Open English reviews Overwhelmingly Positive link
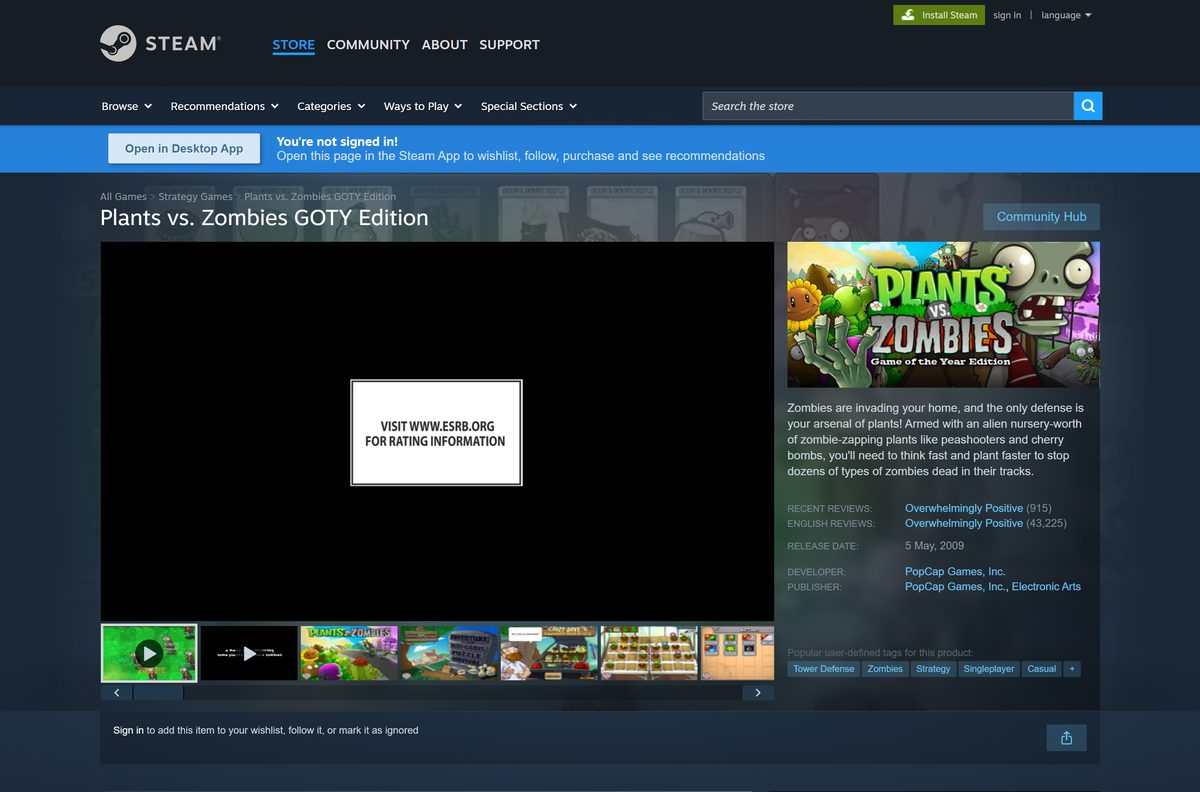 [964, 523]
